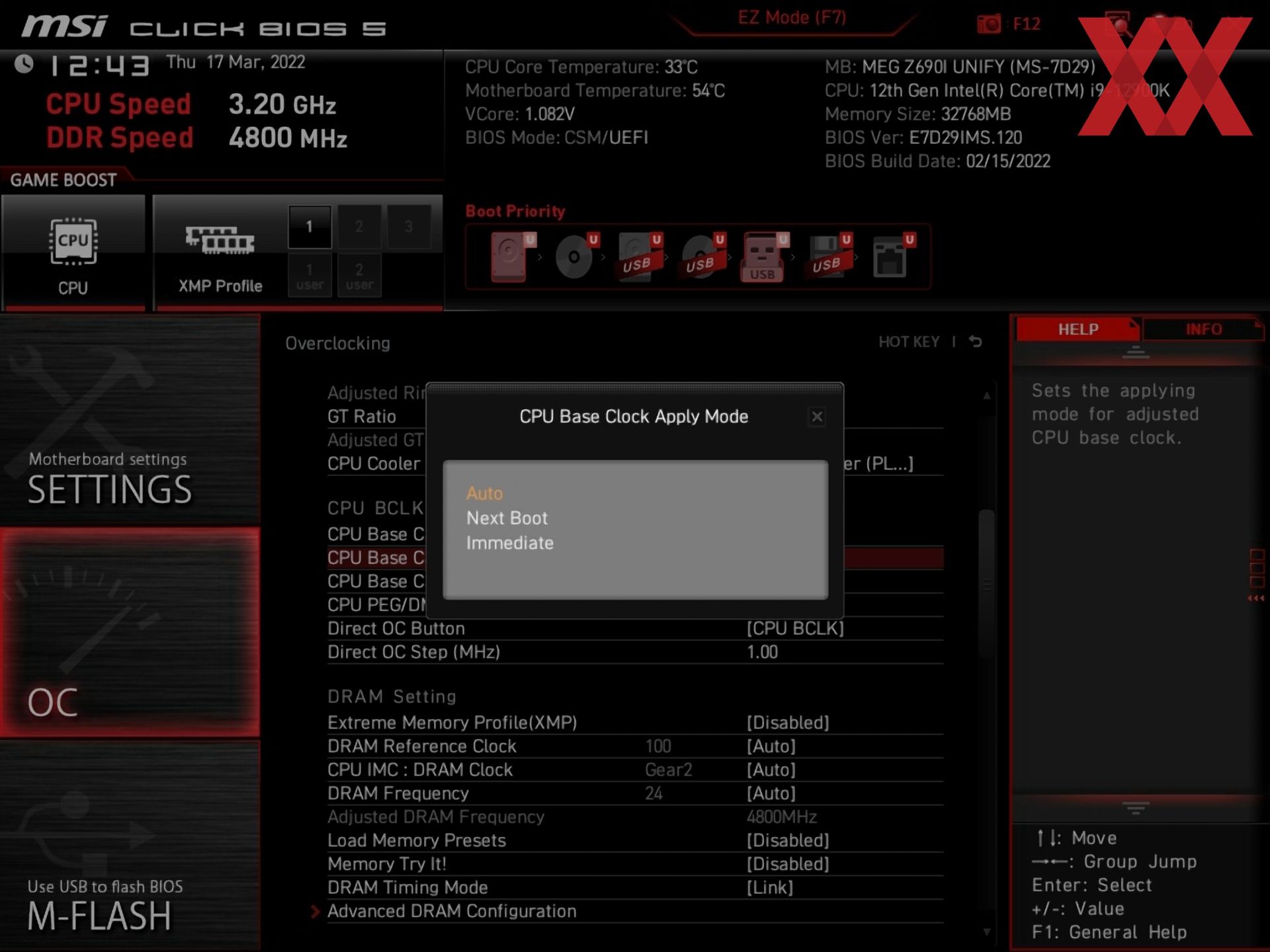Click the side panel collapse arrows
The image size is (1270, 952).
click(1255, 598)
